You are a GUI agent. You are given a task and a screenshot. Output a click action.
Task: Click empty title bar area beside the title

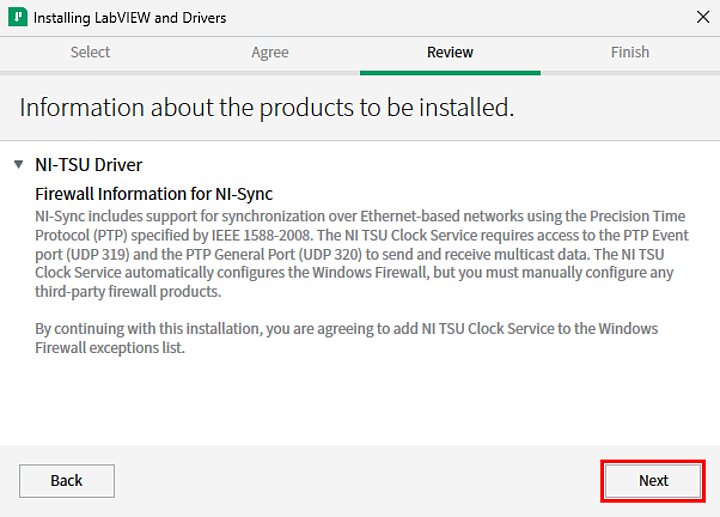[x=450, y=18]
